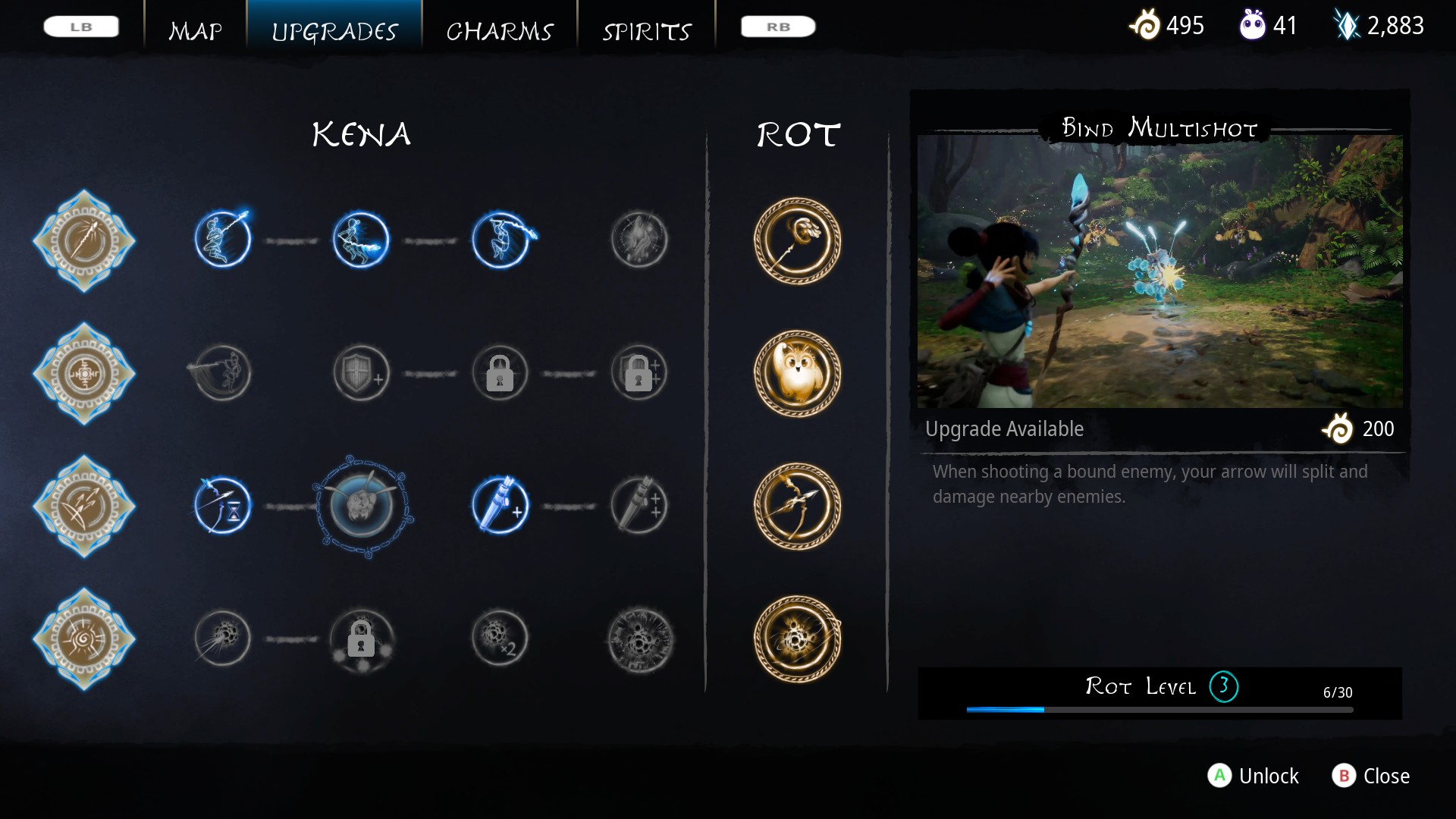Select the Rot bomb gold icon
This screenshot has width=1456, height=819.
797,639
